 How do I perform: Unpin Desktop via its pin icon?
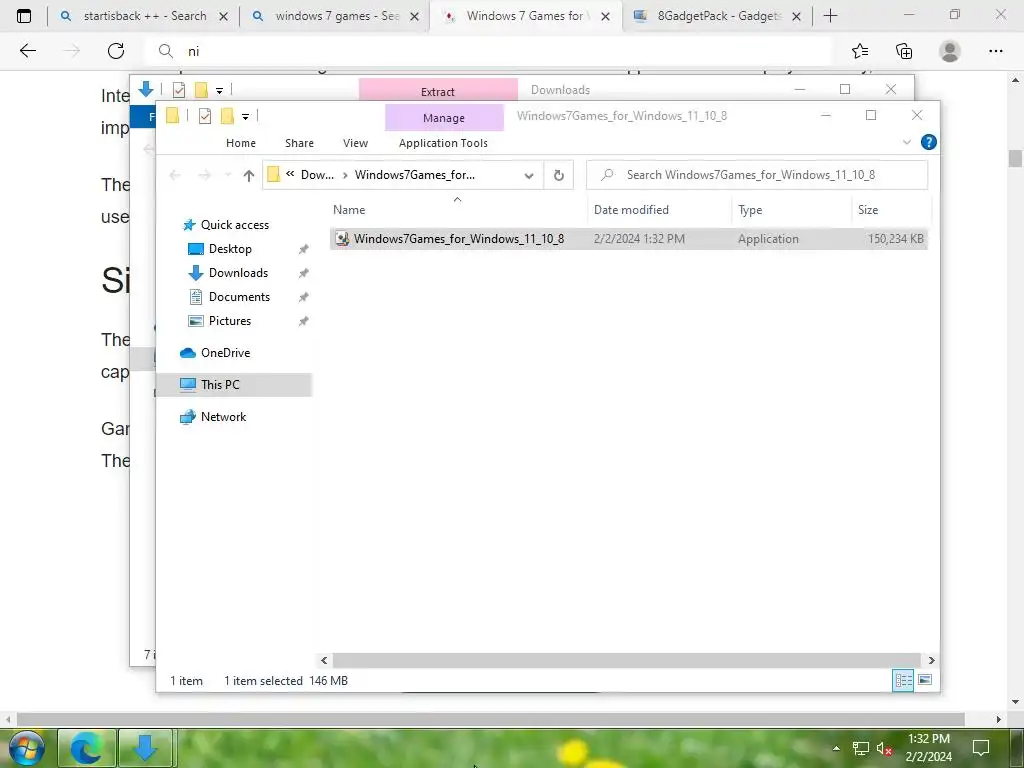[304, 249]
